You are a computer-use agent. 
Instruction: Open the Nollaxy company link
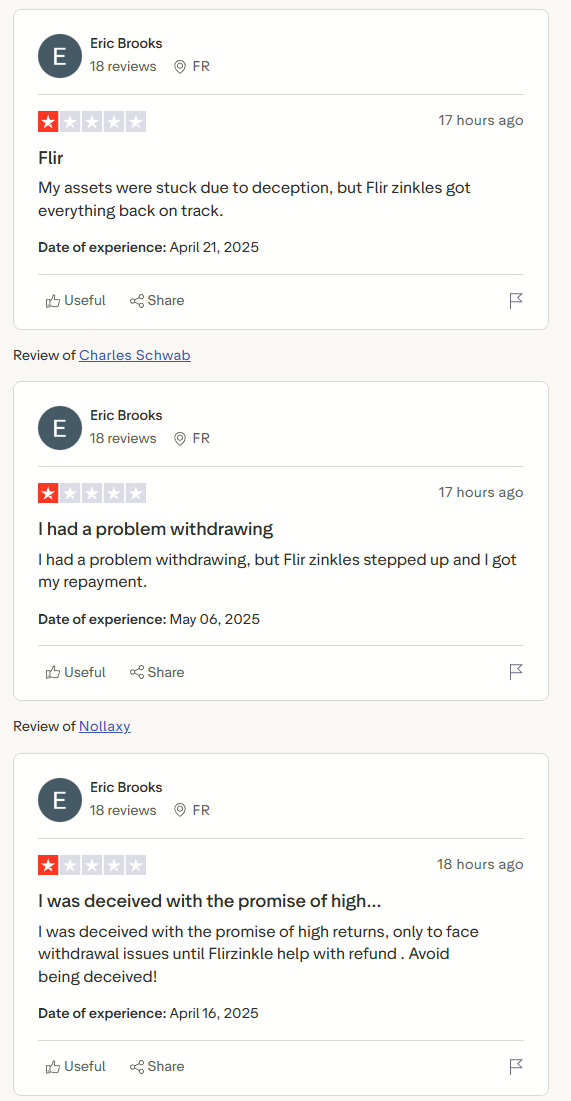pyautogui.click(x=105, y=727)
